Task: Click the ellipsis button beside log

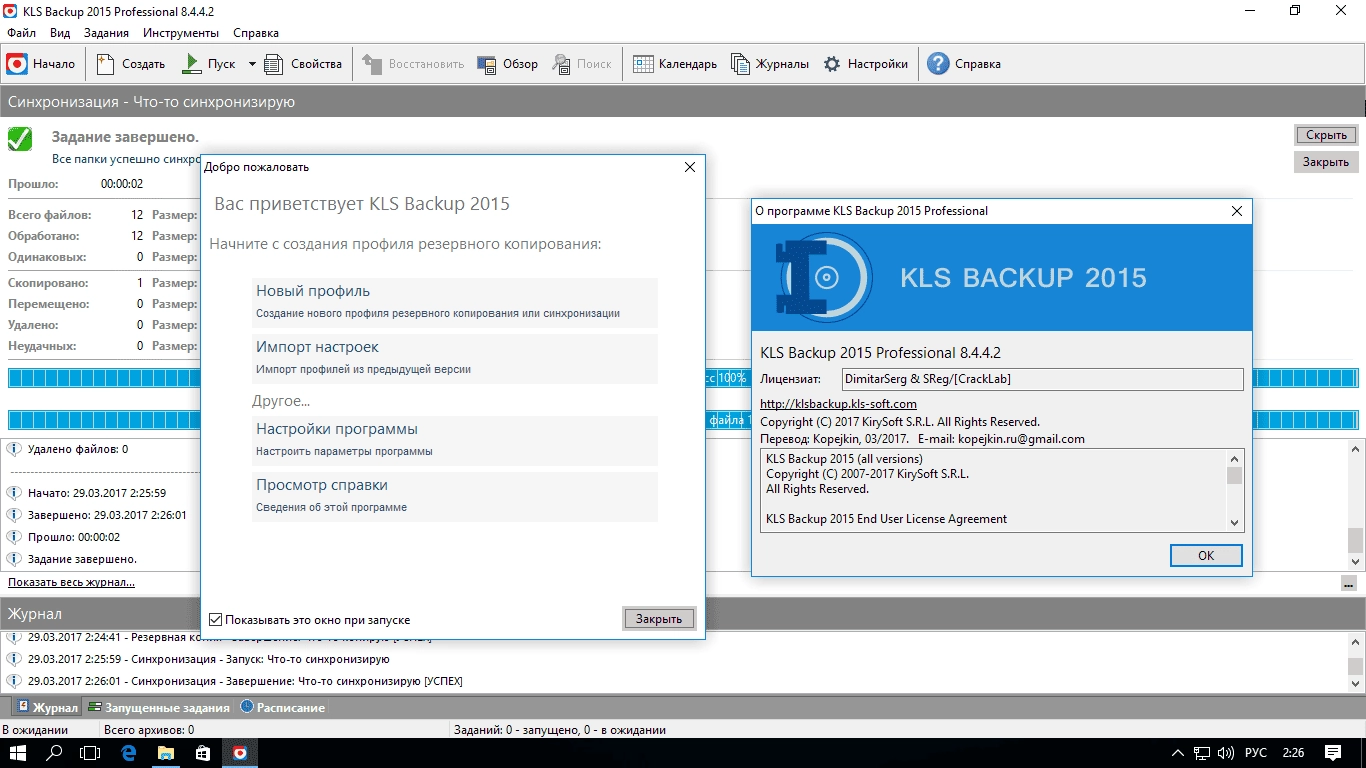Action: click(x=1350, y=584)
